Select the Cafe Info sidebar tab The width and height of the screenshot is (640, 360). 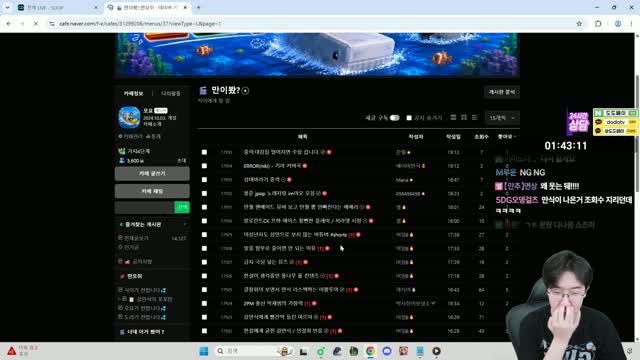[133, 93]
